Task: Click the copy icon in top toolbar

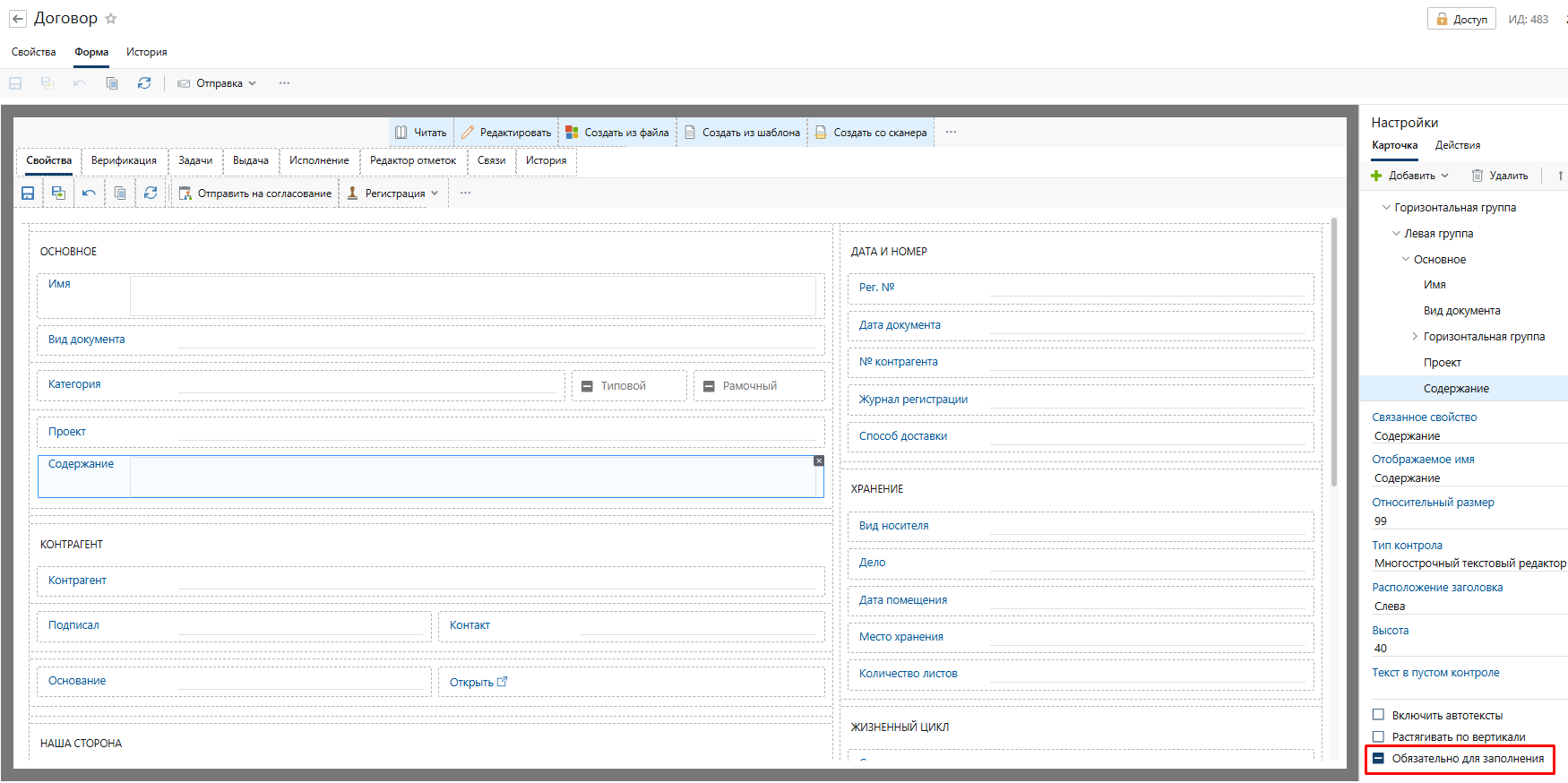Action: pos(112,83)
